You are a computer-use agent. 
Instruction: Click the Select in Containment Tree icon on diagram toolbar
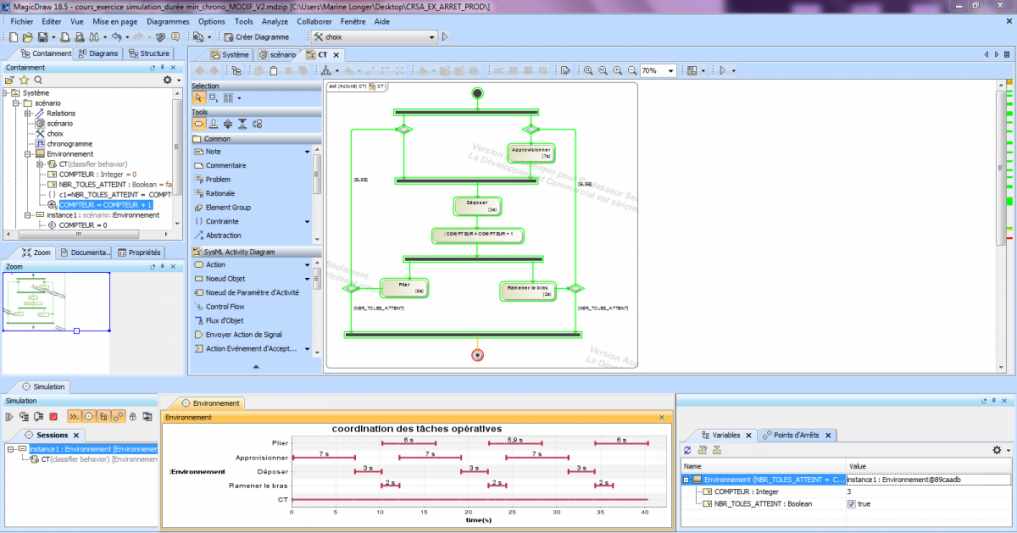pos(236,70)
